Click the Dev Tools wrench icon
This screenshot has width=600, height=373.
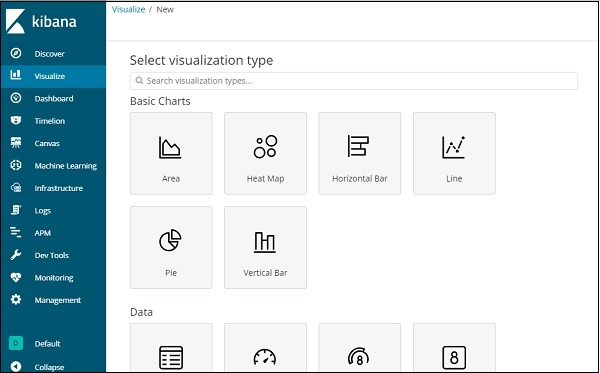point(16,255)
